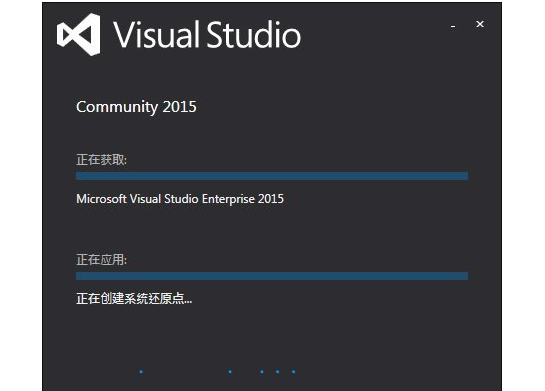The image size is (545, 391).
Task: Click the applying progress bar
Action: [x=272, y=276]
